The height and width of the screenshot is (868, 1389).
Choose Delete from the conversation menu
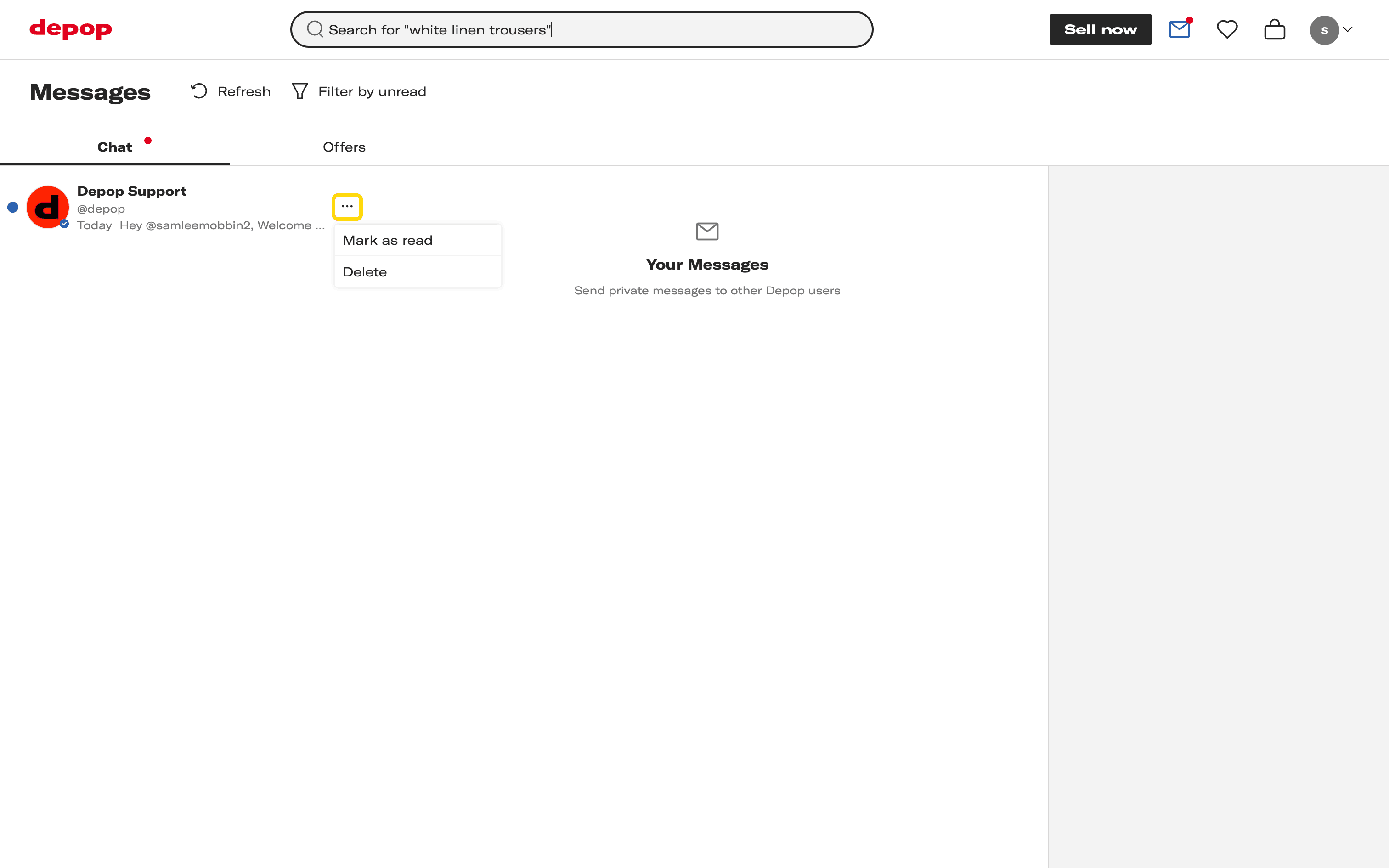point(365,272)
